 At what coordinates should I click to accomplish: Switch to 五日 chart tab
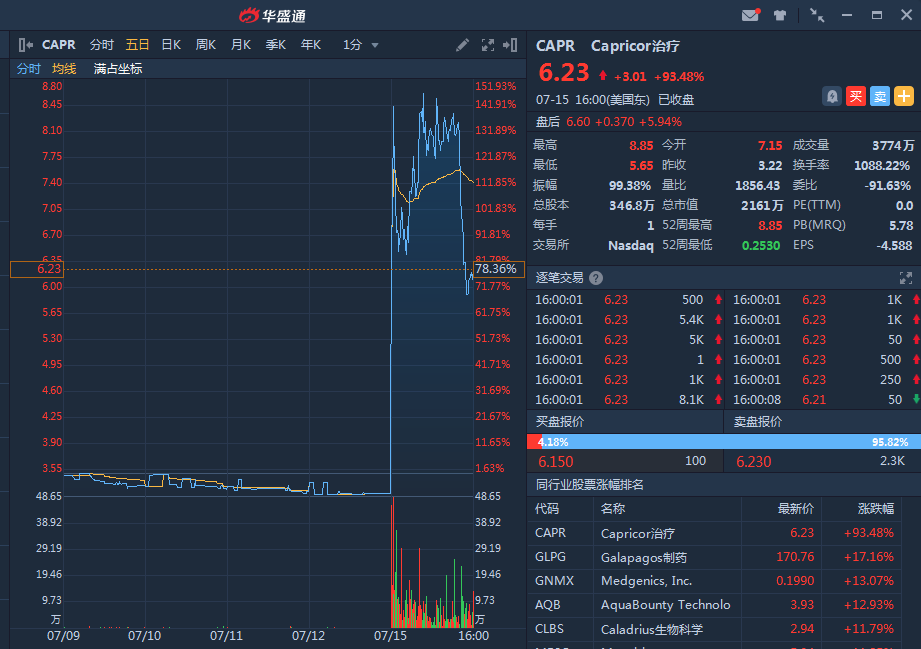[x=137, y=45]
